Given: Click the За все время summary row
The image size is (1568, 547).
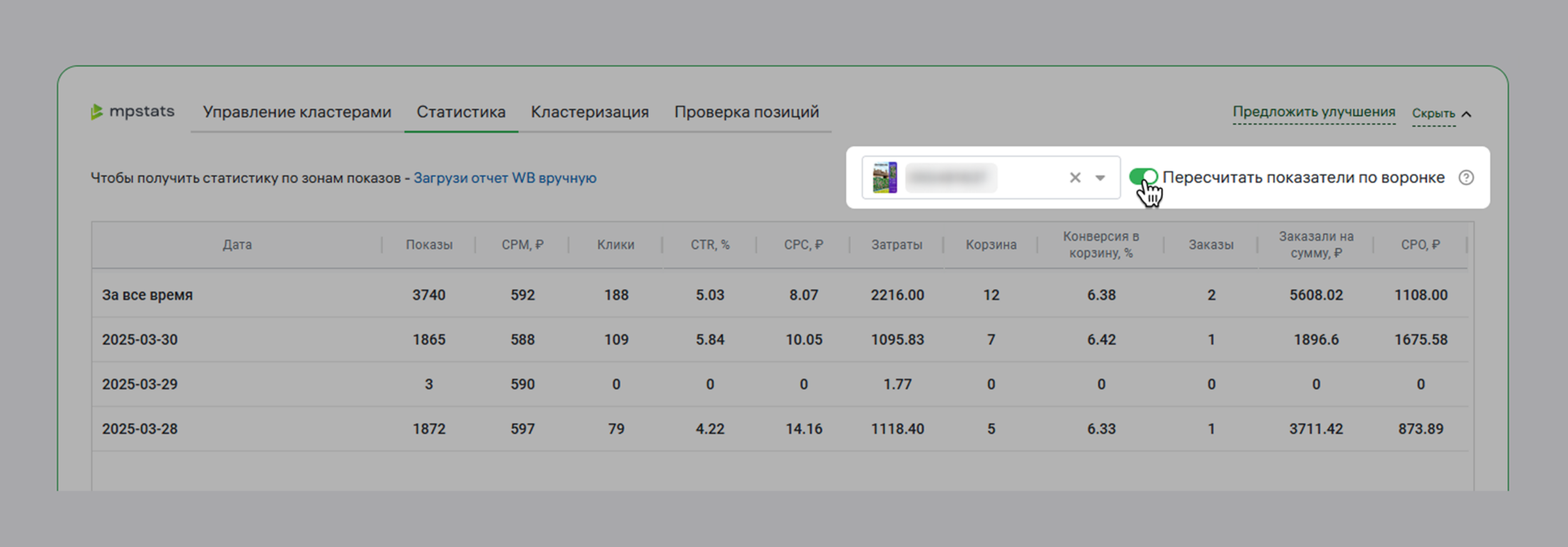Looking at the screenshot, I should click(x=147, y=295).
